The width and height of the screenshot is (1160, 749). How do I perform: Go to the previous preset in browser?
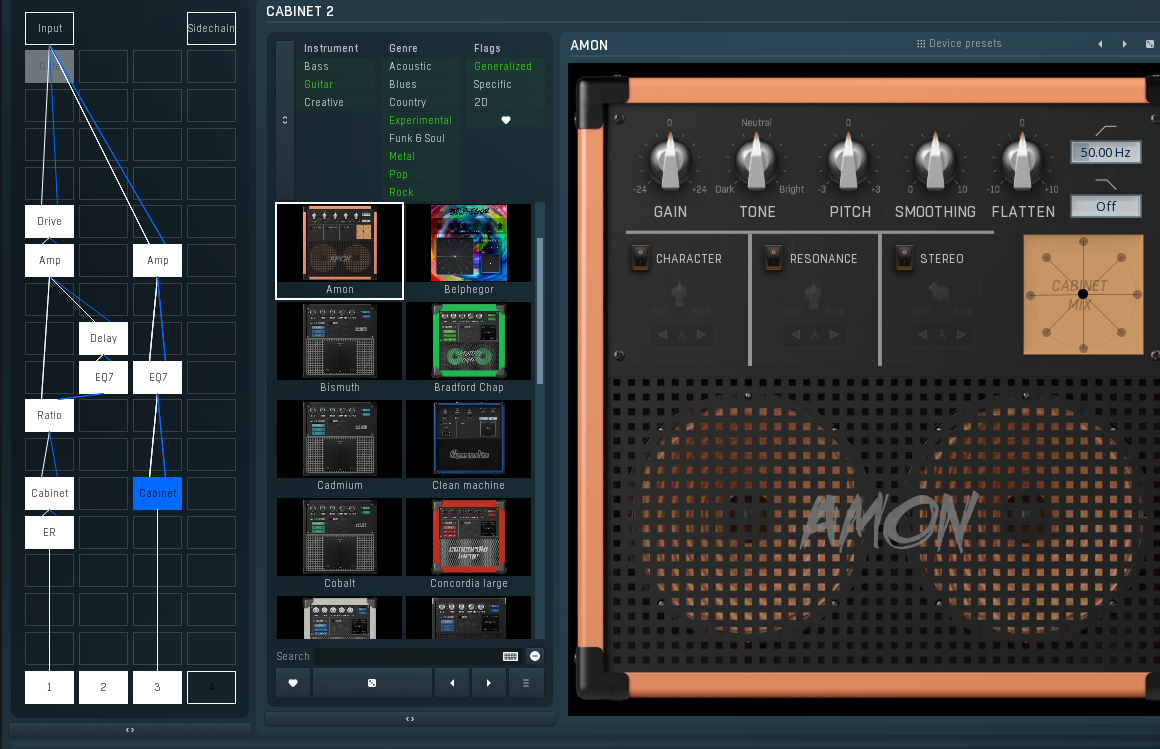(x=452, y=683)
